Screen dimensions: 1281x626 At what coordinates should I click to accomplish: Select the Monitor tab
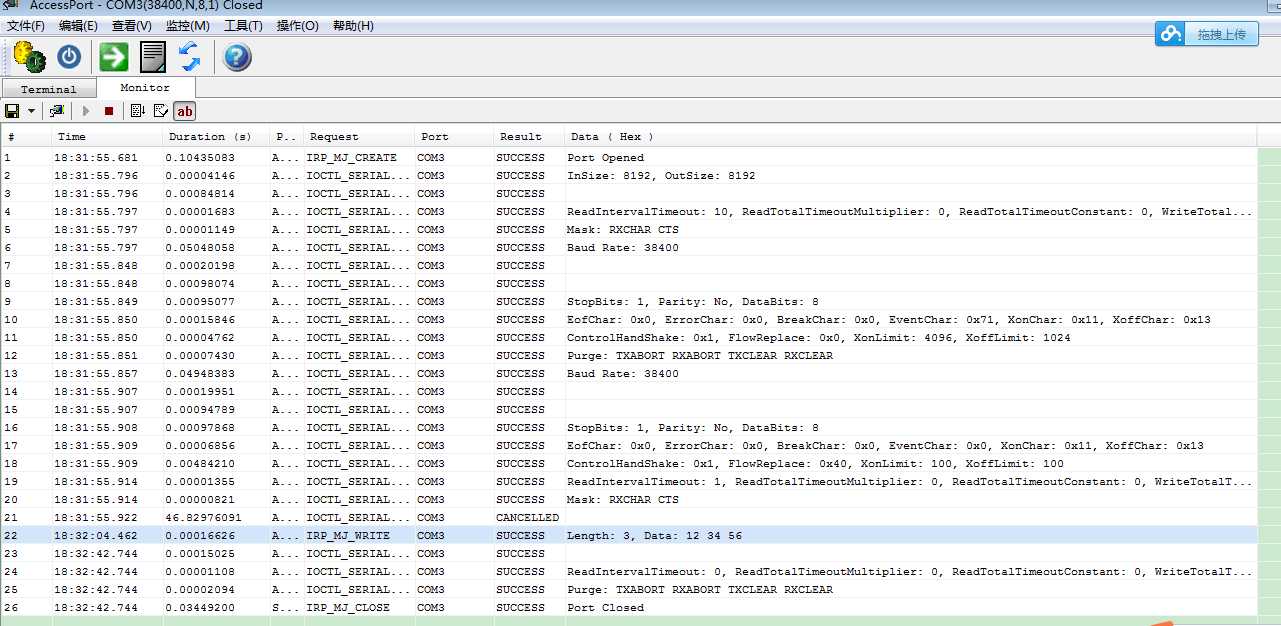145,88
